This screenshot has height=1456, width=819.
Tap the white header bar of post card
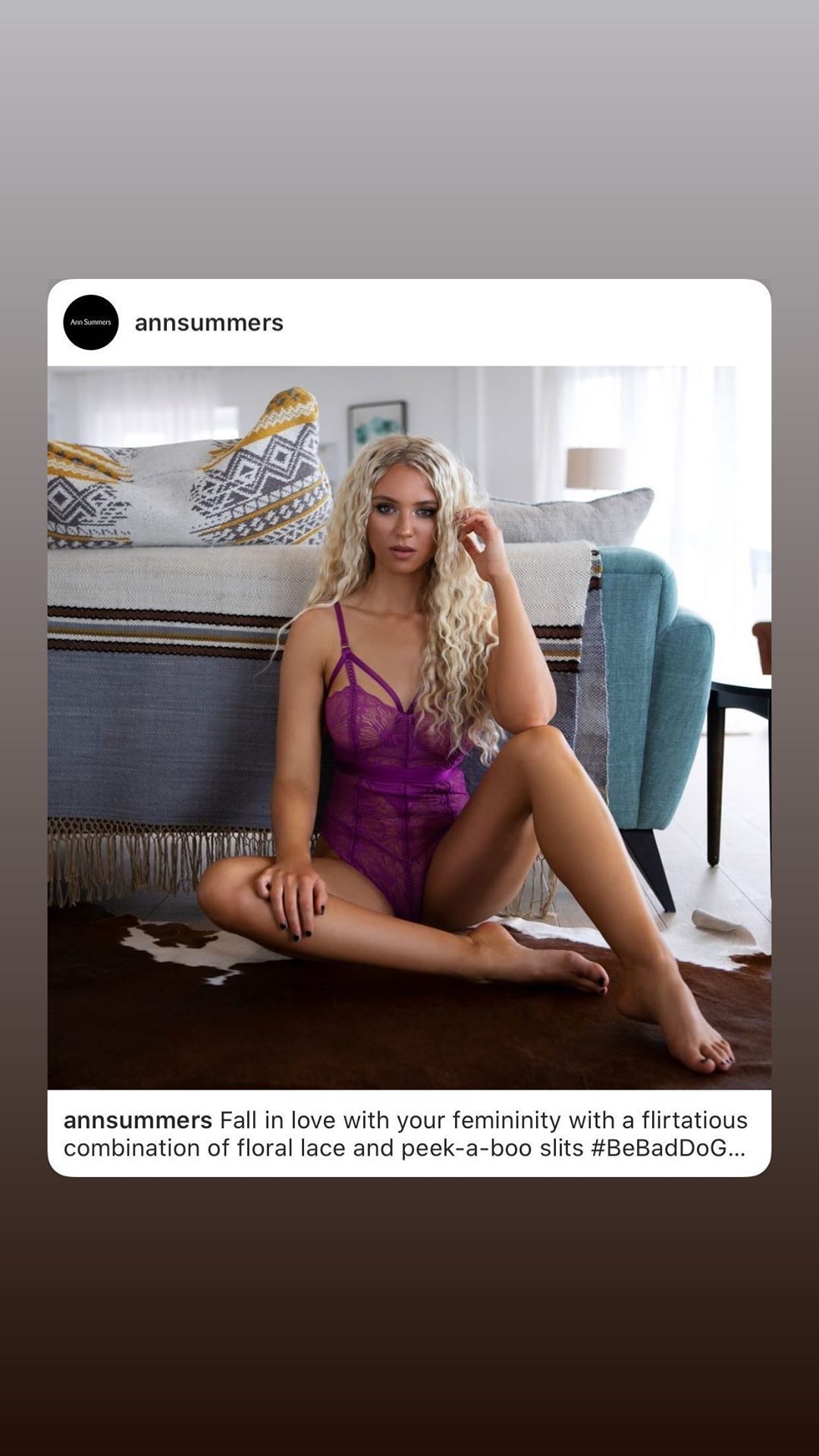click(409, 323)
